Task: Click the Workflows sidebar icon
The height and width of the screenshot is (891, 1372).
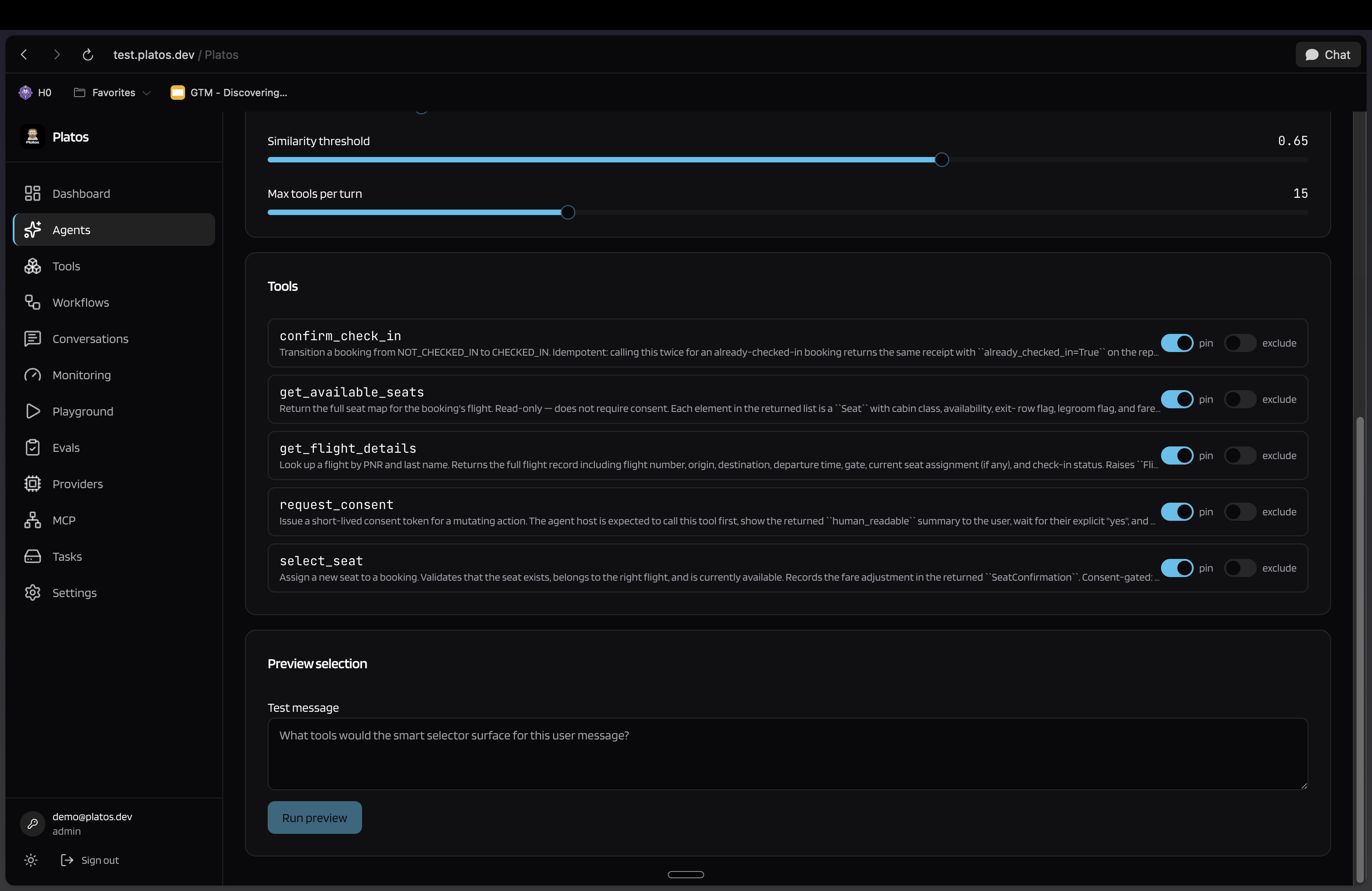Action: (x=32, y=303)
